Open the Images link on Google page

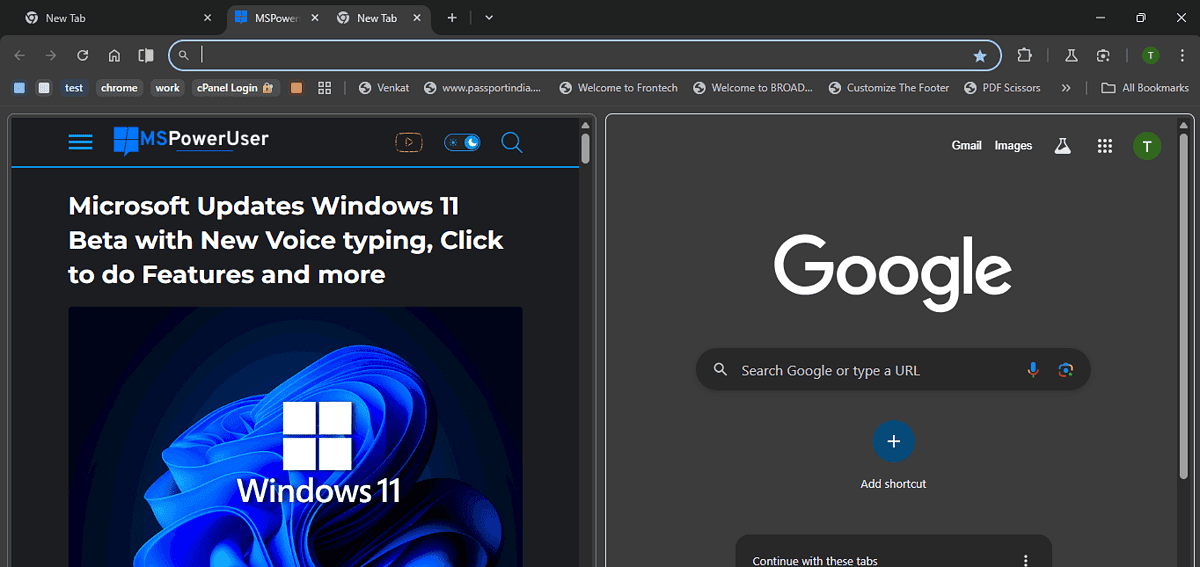[1013, 146]
